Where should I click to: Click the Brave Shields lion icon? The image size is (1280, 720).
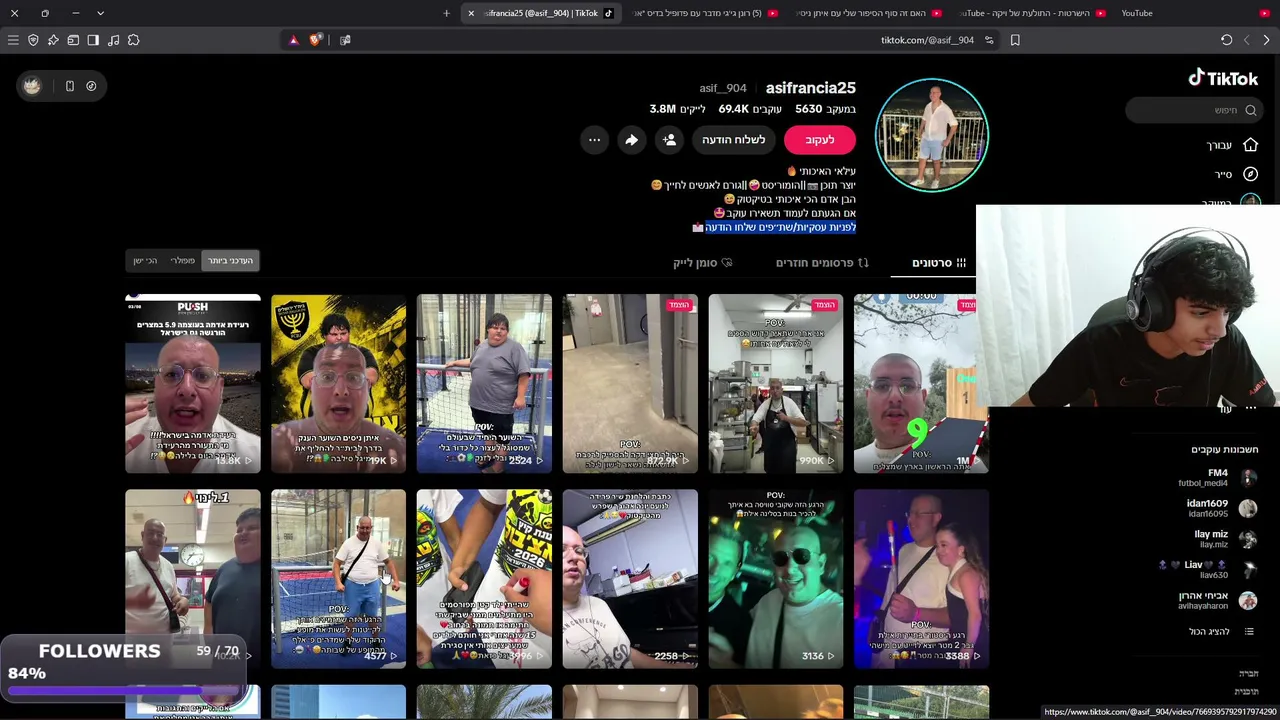(315, 40)
